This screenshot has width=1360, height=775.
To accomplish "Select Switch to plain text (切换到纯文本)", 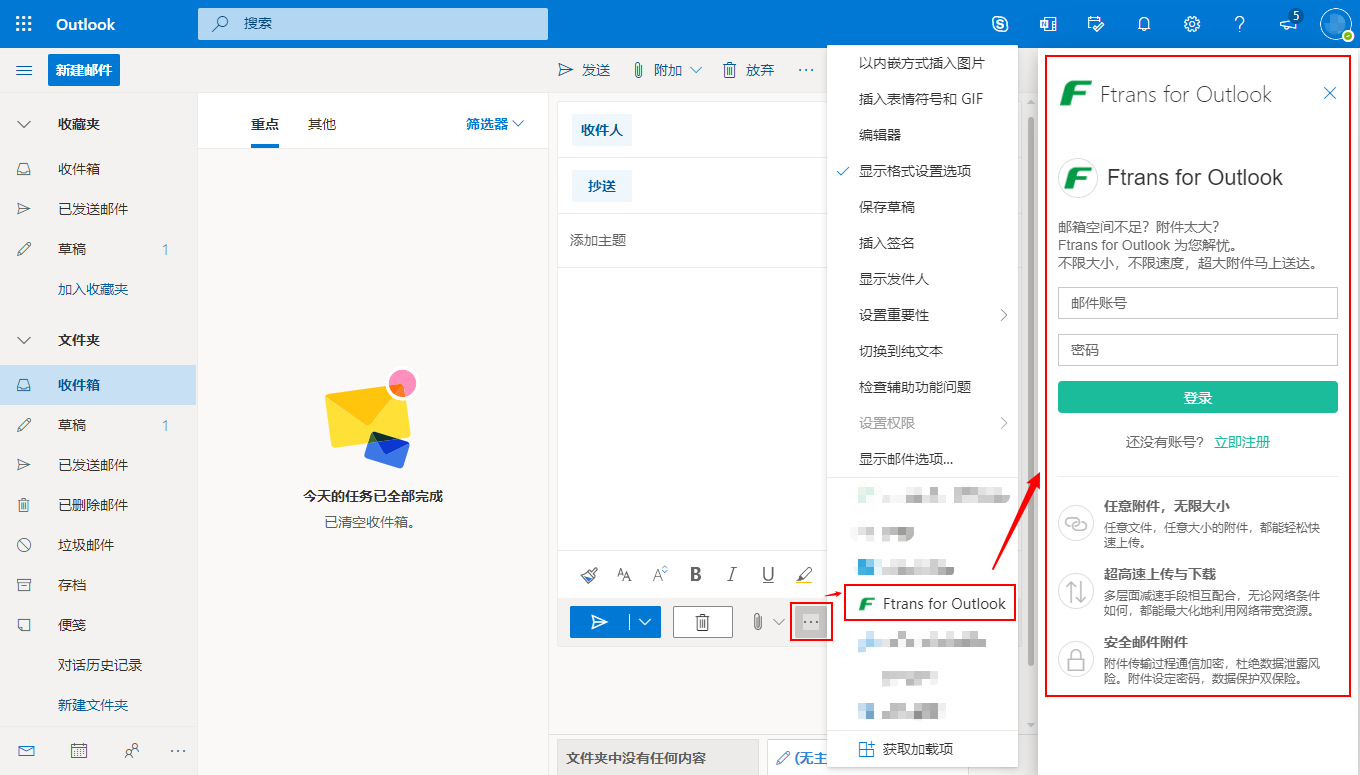I will [922, 351].
